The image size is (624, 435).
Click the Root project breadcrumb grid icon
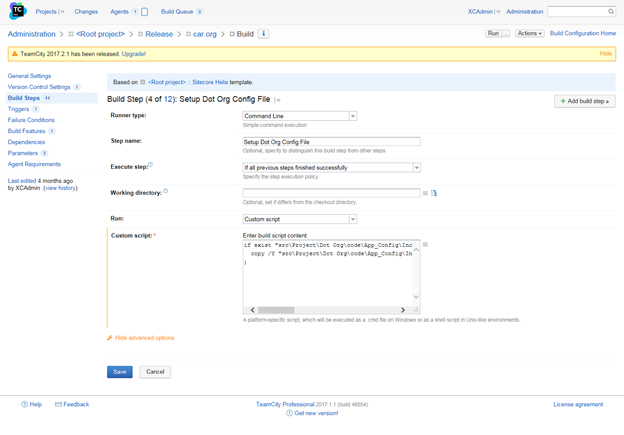click(71, 34)
